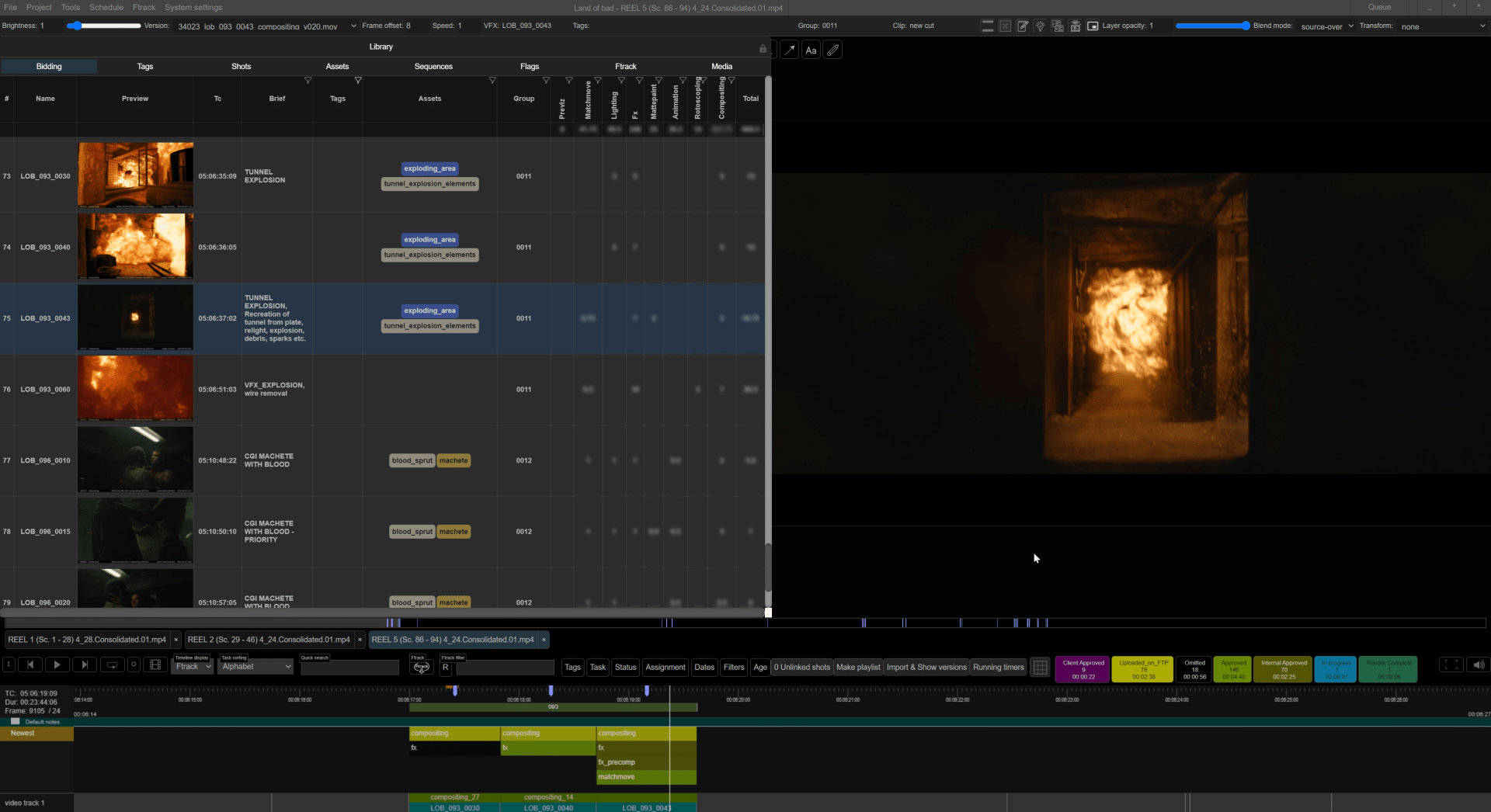1491x812 pixels.
Task: Switch to the Sequences tab
Action: [x=433, y=66]
